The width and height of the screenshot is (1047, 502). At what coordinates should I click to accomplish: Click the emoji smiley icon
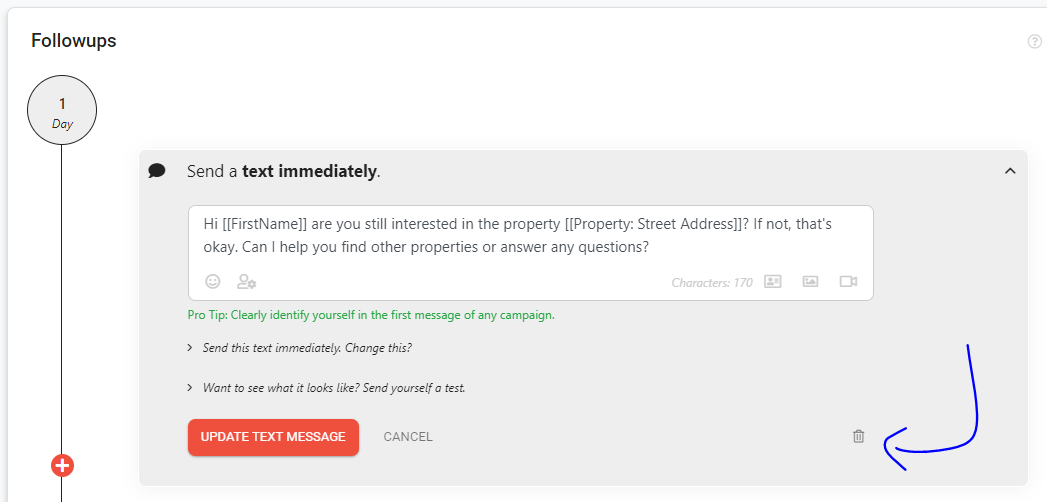(x=212, y=282)
